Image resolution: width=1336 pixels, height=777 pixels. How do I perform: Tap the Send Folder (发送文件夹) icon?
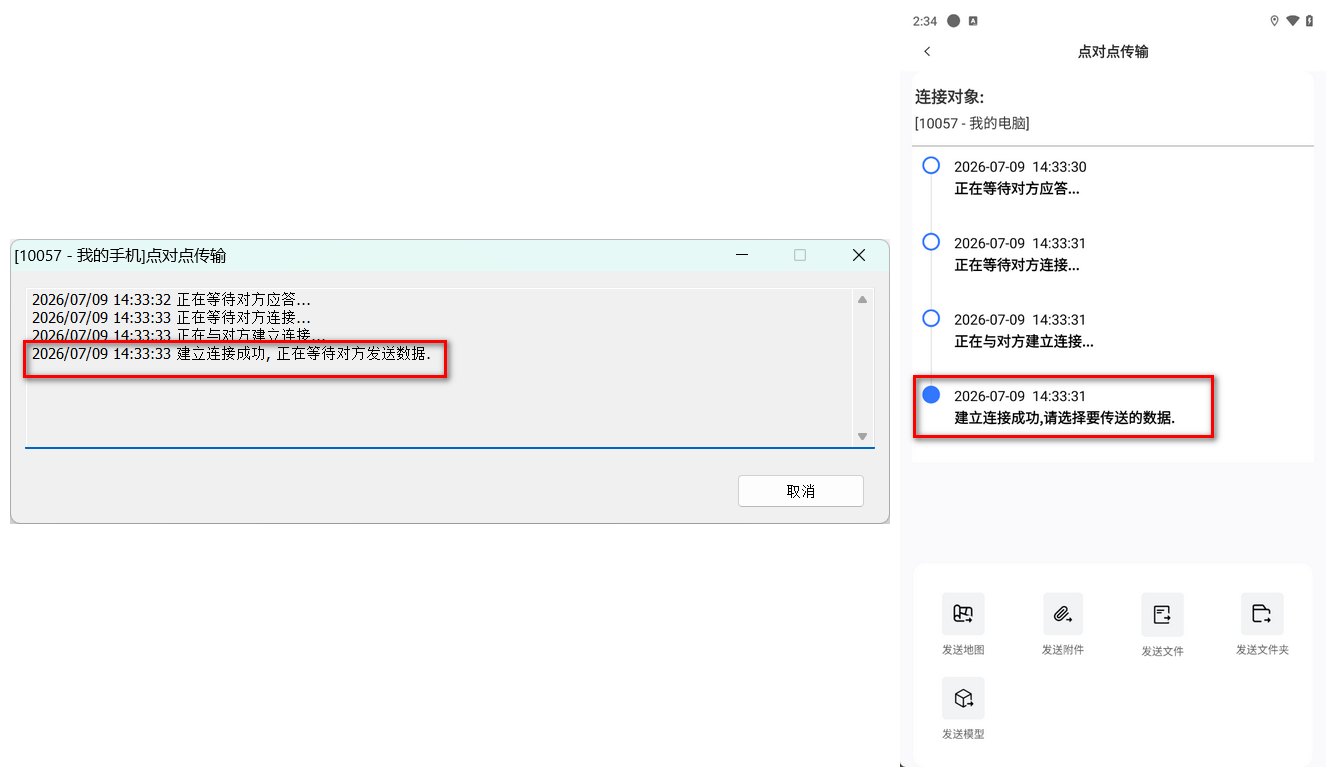tap(1262, 614)
